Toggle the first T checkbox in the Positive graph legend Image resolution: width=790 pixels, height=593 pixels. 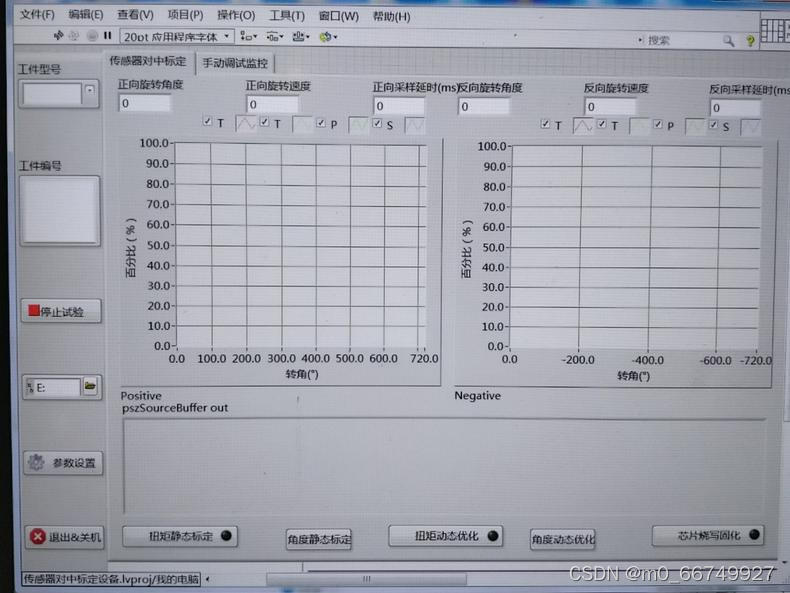[208, 121]
